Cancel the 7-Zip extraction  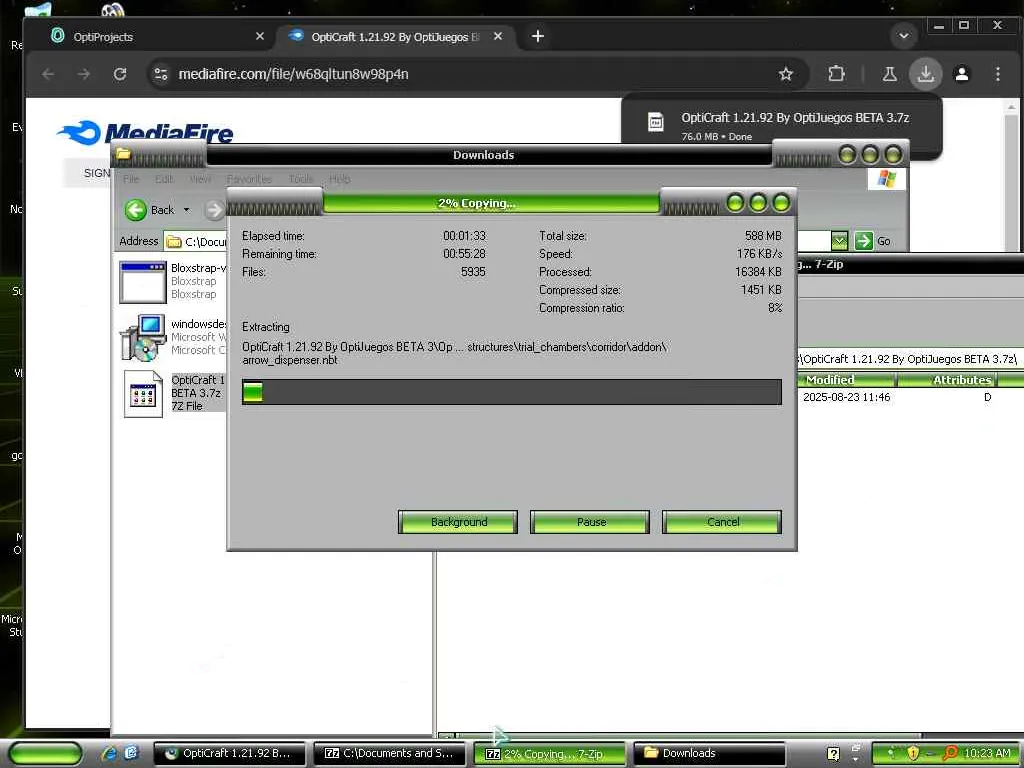(722, 522)
